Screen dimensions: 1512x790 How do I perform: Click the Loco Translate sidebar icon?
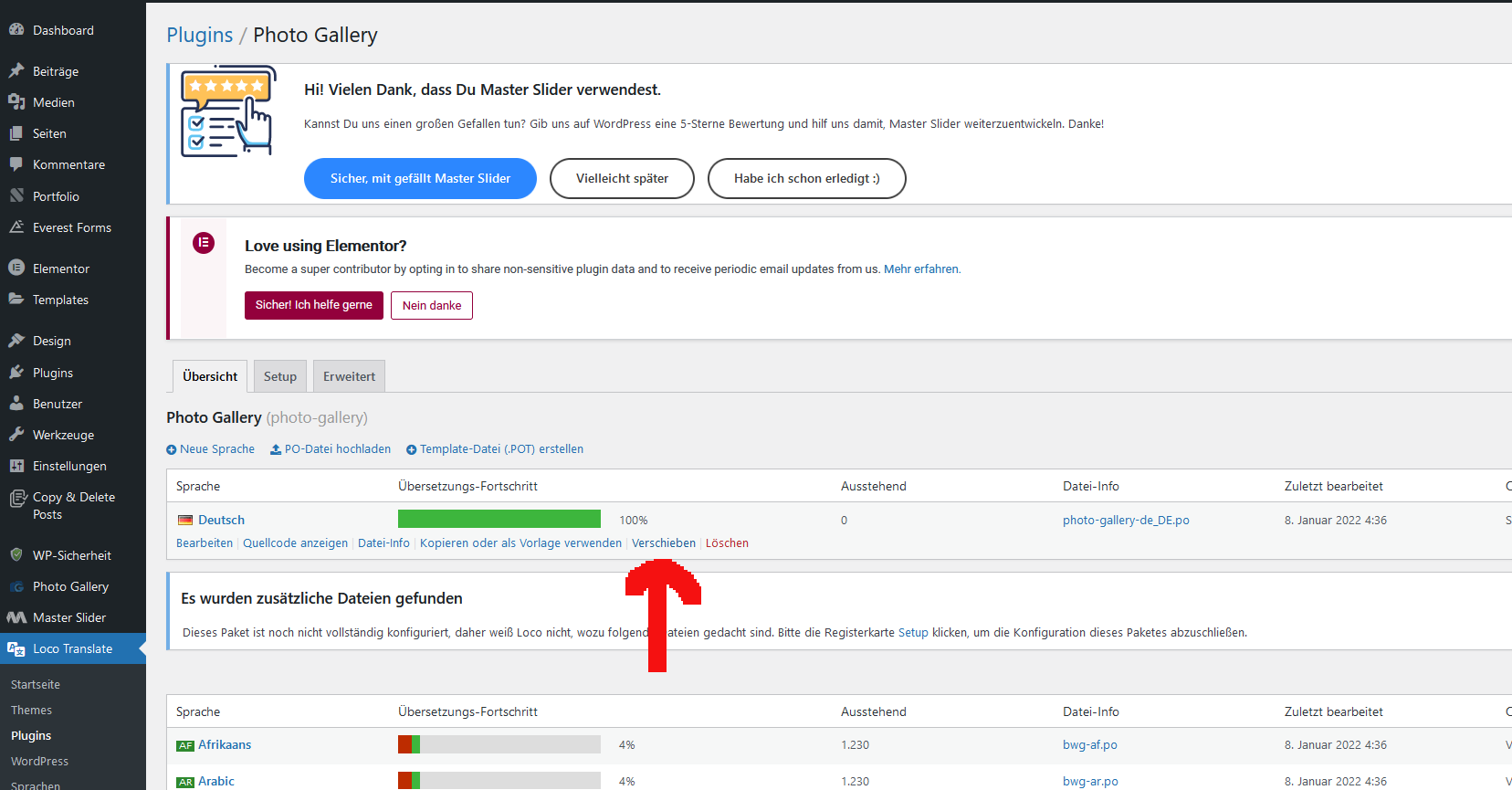(x=16, y=648)
